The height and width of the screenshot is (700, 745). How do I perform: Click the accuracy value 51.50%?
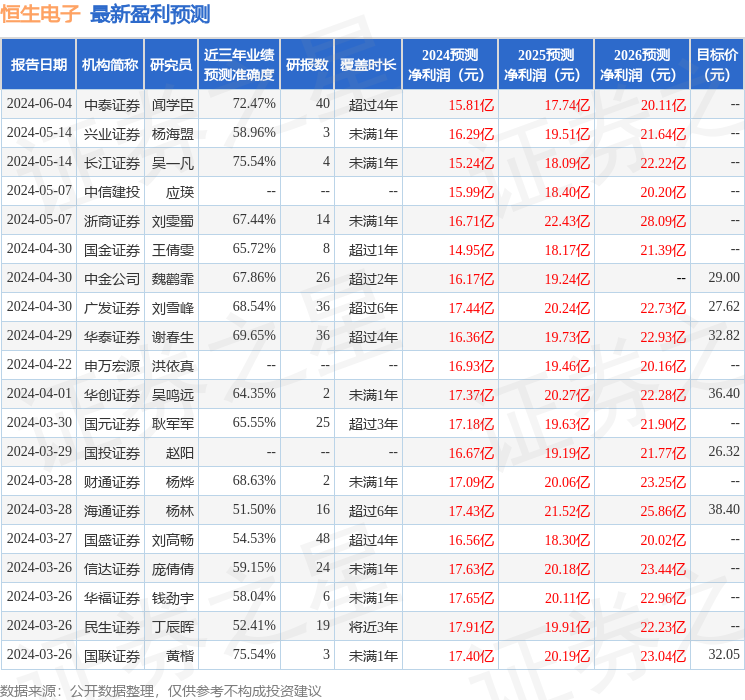254,509
